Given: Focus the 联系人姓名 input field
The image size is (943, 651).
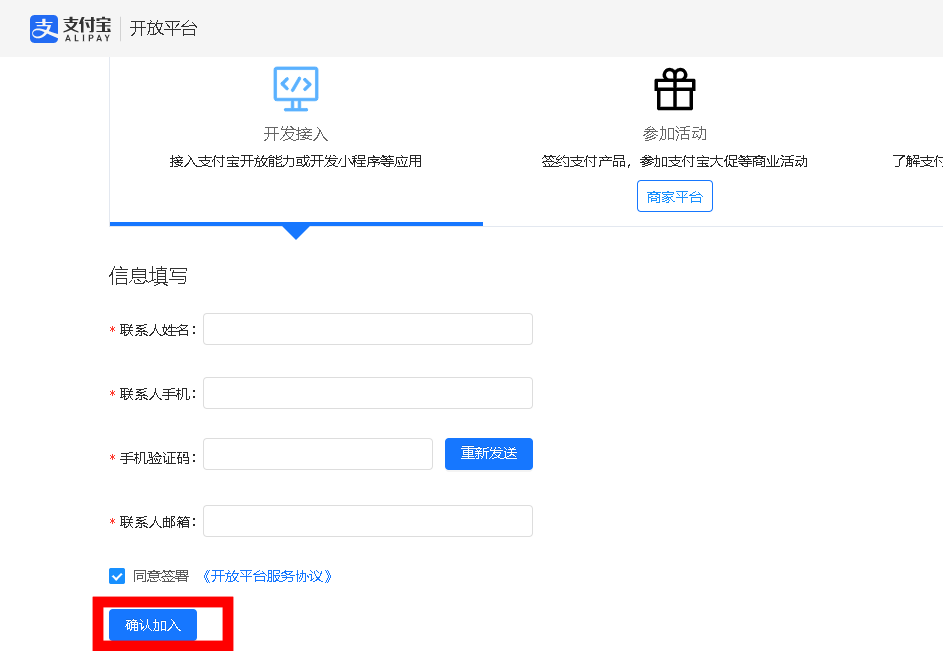Looking at the screenshot, I should tap(367, 329).
